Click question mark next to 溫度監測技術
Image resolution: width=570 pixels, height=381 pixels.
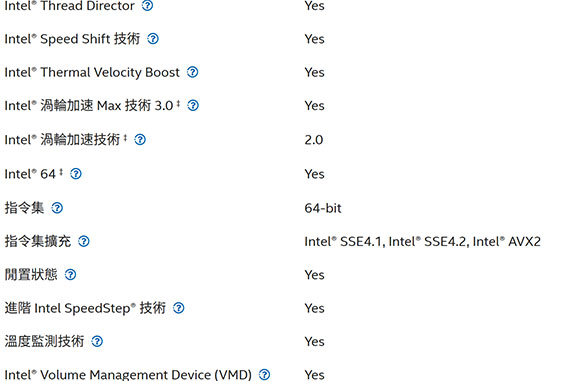pos(97,341)
